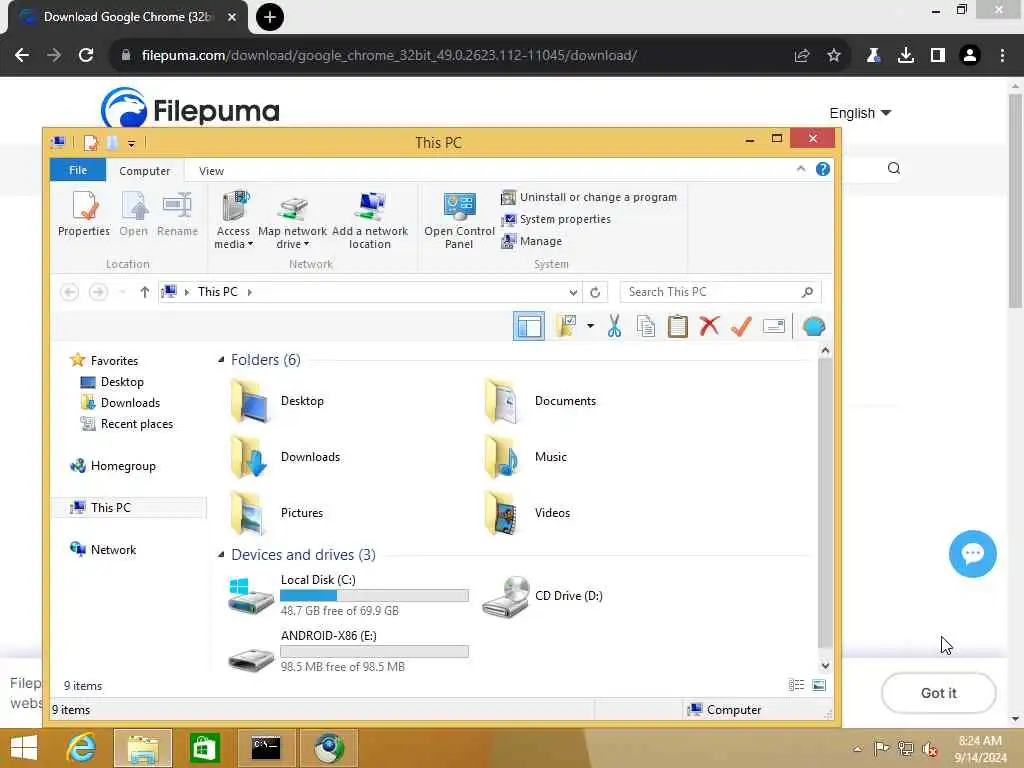Click the Explorer refresh button

click(x=595, y=293)
